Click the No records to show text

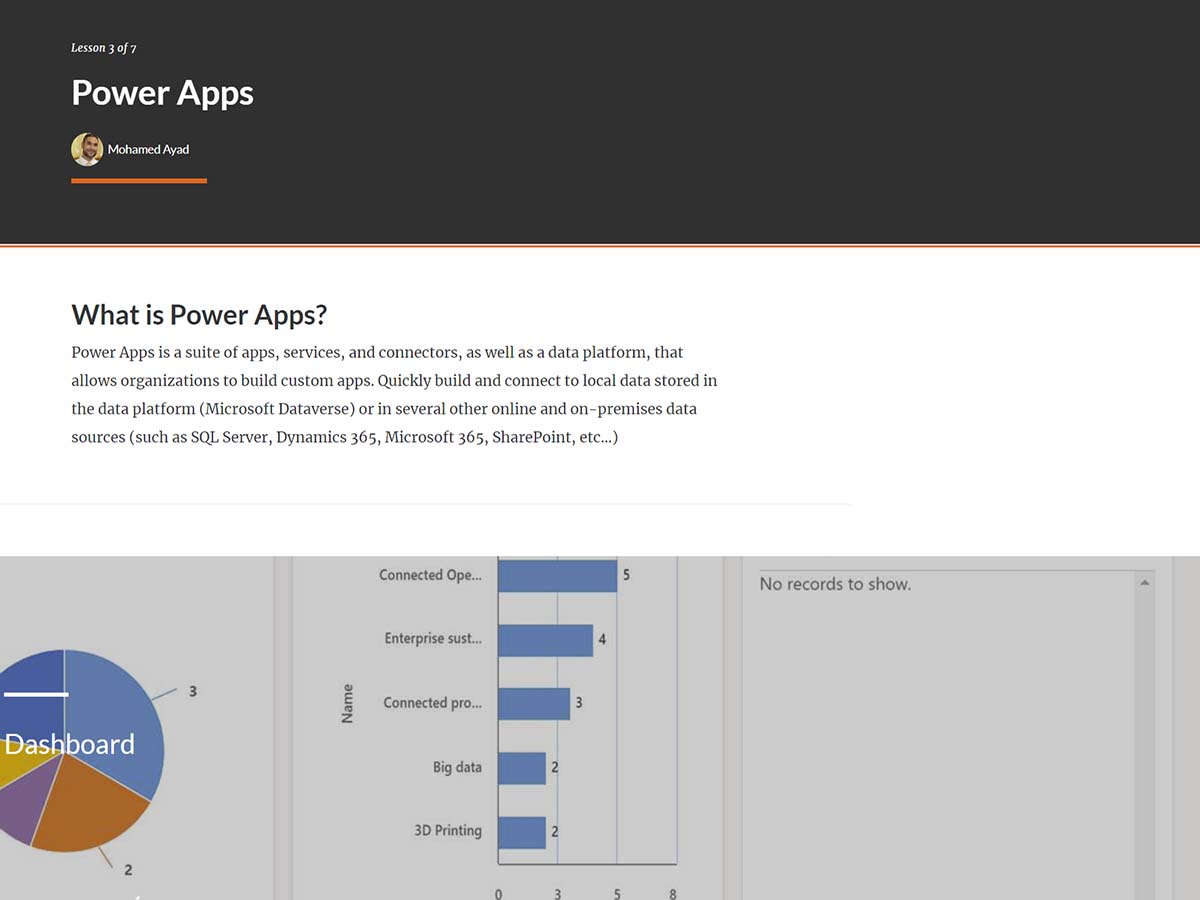click(835, 584)
